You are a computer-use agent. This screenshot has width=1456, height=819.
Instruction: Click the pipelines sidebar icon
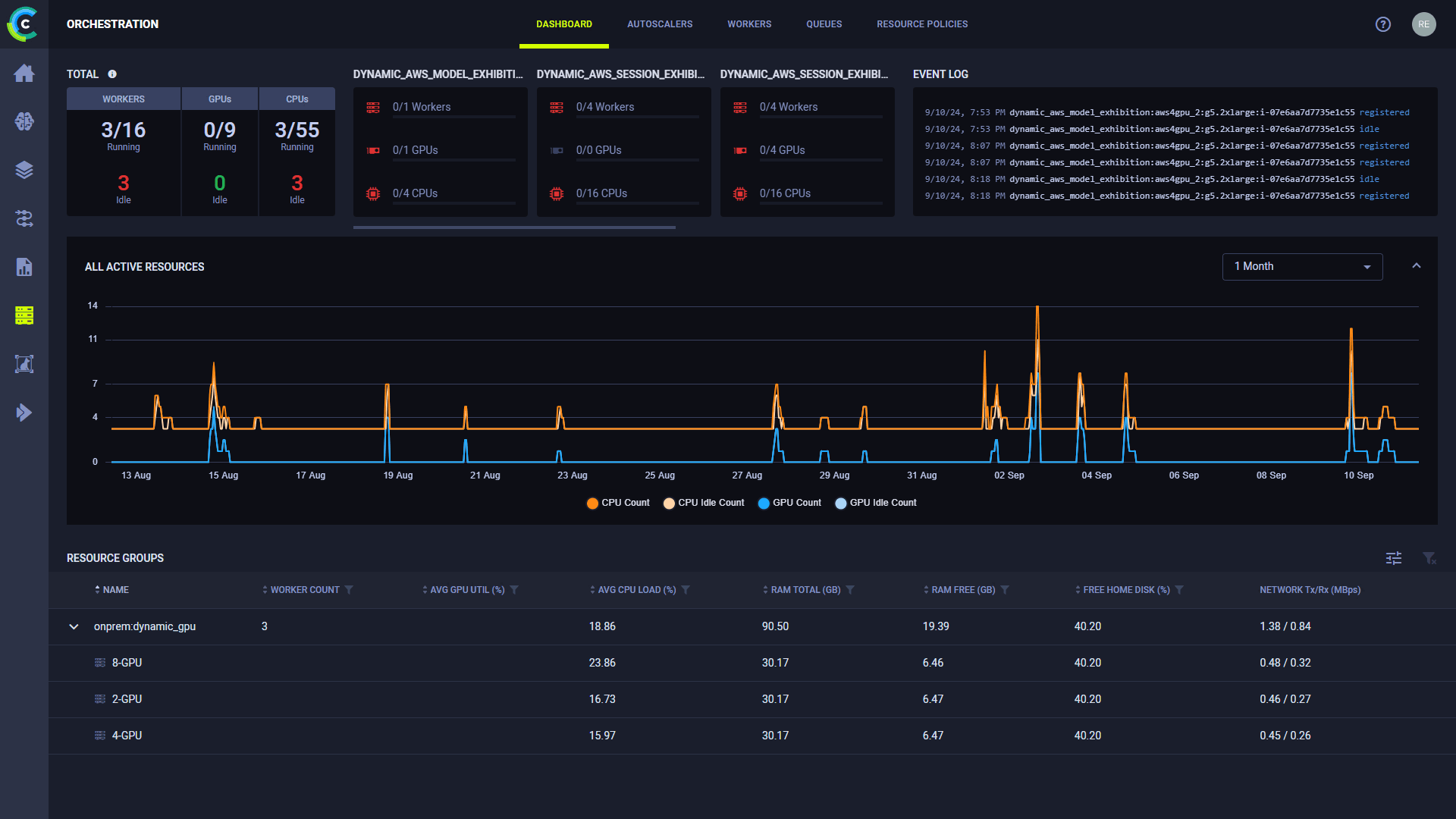click(24, 218)
